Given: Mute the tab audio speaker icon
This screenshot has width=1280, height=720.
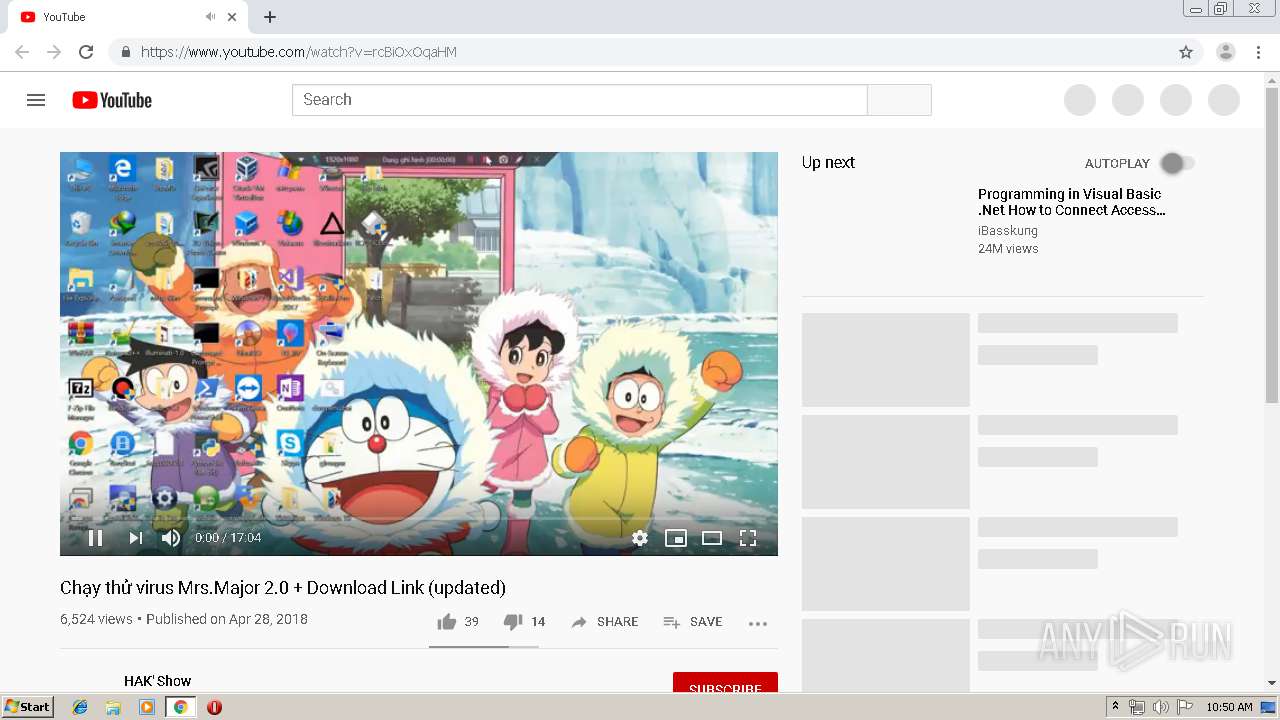Looking at the screenshot, I should click(x=211, y=17).
